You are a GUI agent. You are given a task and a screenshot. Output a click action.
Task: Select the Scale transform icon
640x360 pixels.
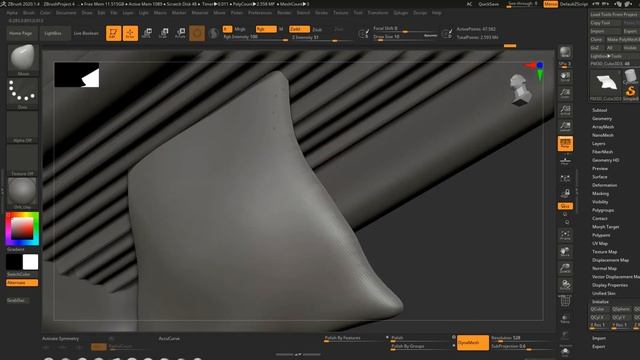pyautogui.click(x=164, y=33)
